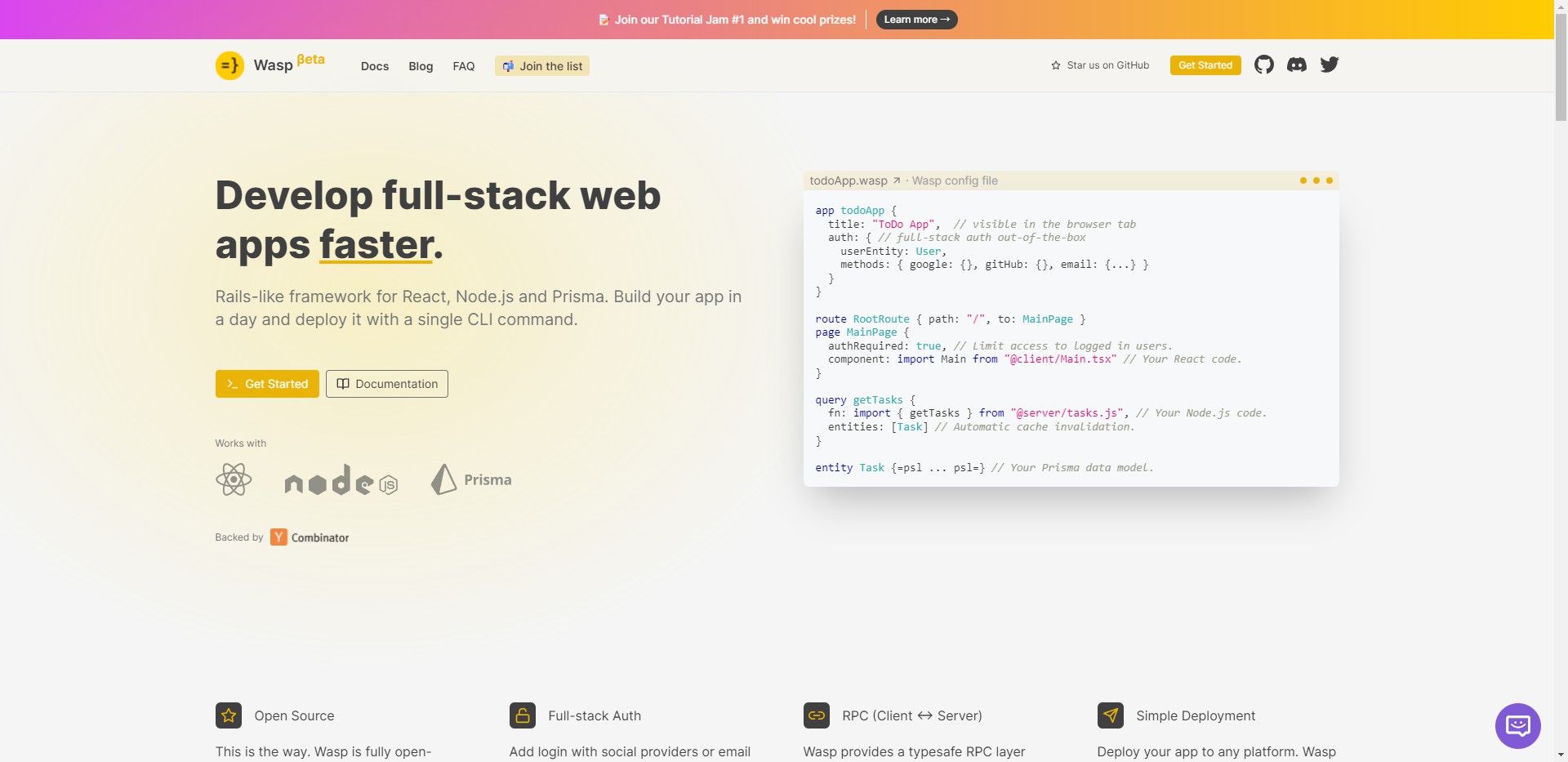Click the Documentation button text
The image size is (1568, 762).
tap(397, 384)
